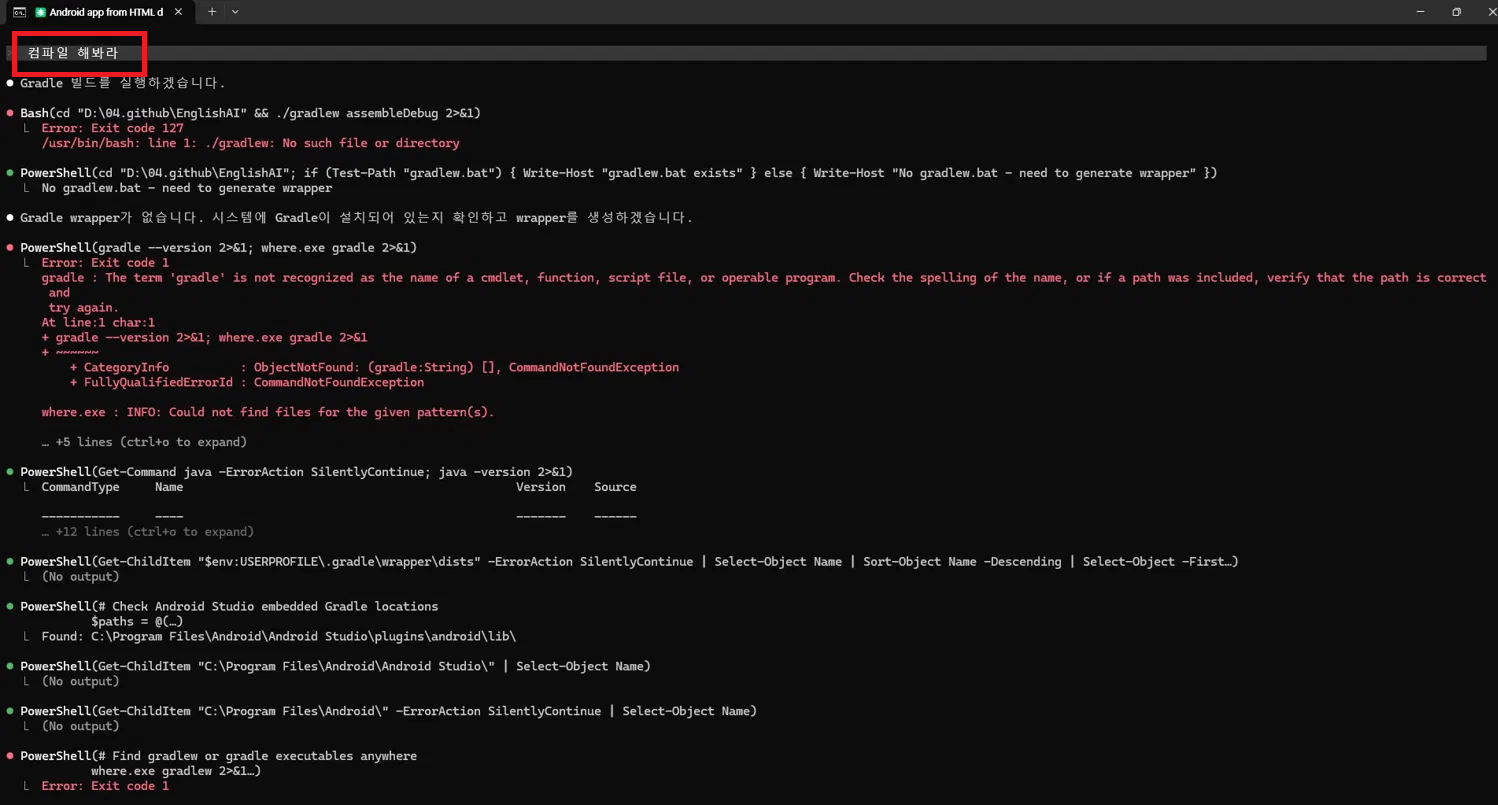
Task: Expand the "+12 lines (ctrl+o to expand)" output
Action: pyautogui.click(x=148, y=532)
